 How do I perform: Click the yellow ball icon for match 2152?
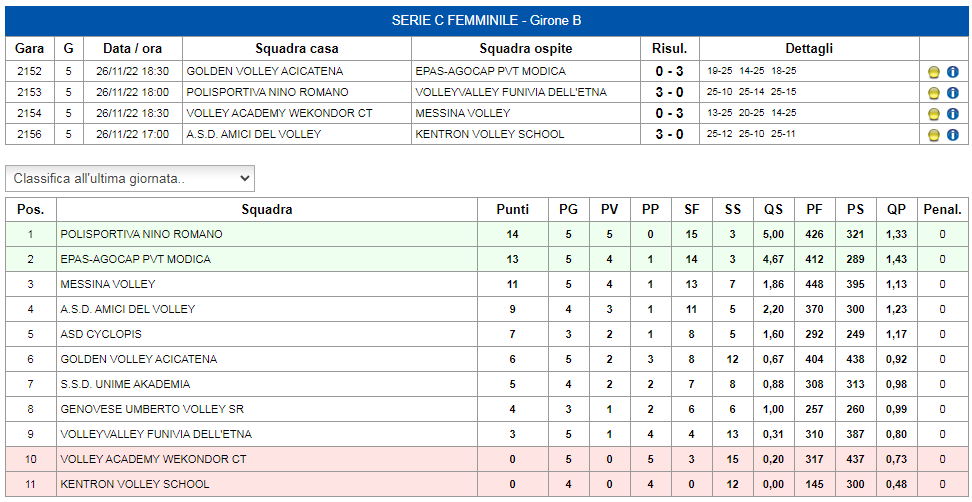tap(934, 72)
